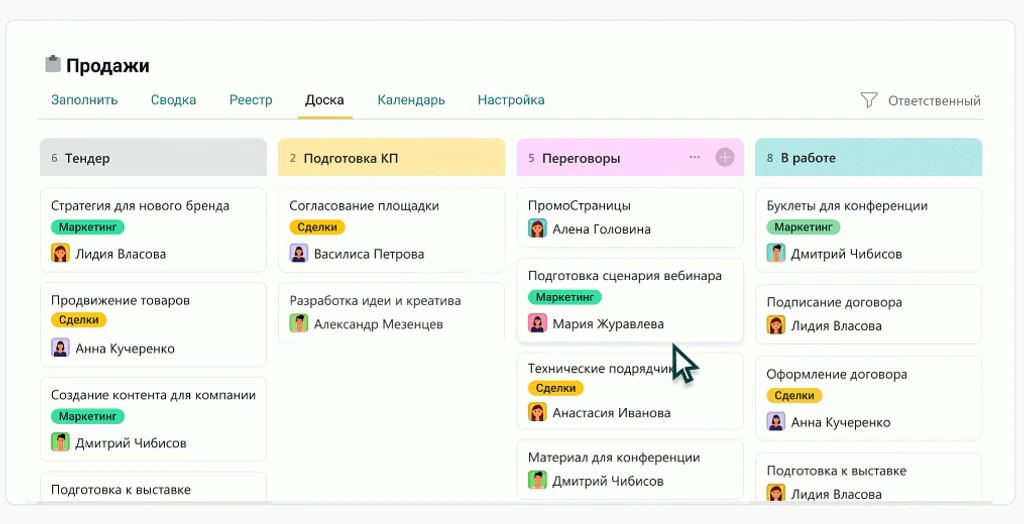Open the Ответственный filter funnel icon
The height and width of the screenshot is (524, 1024).
(x=869, y=100)
